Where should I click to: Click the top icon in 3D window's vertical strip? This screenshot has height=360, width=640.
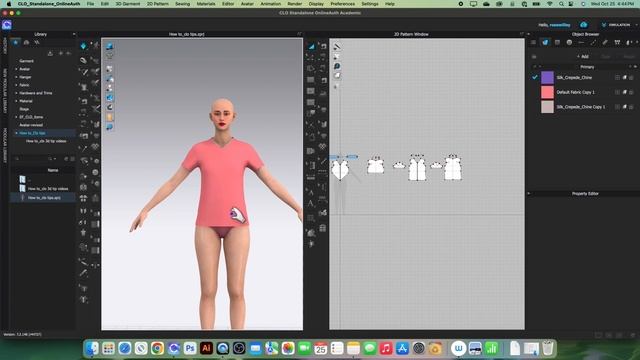click(110, 46)
